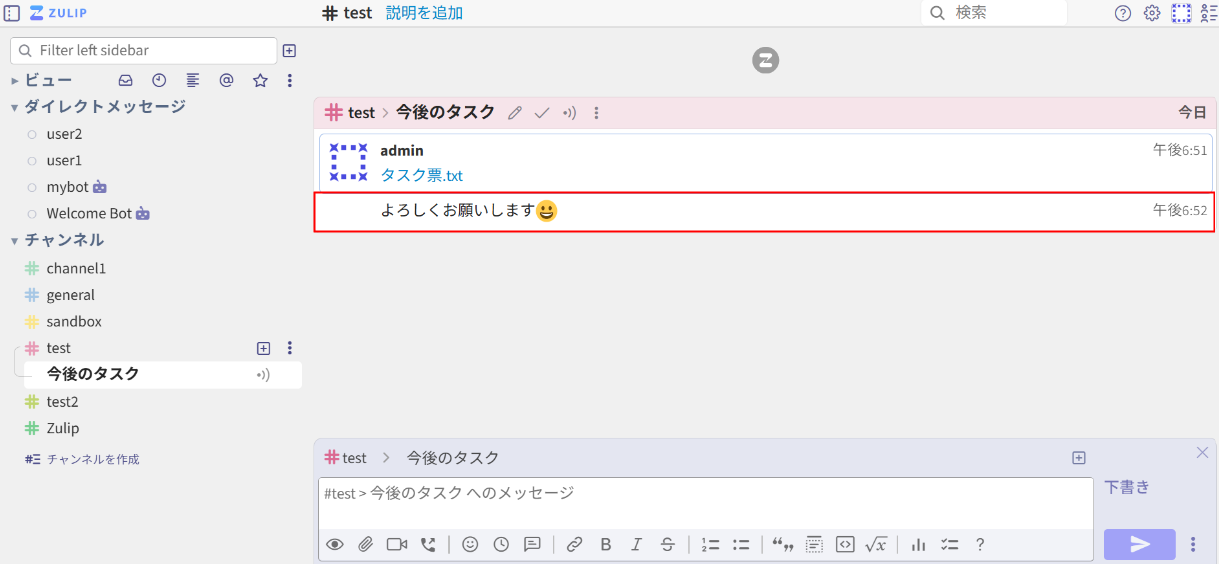Open the channel1 channel
This screenshot has height=564, width=1219.
[76, 268]
